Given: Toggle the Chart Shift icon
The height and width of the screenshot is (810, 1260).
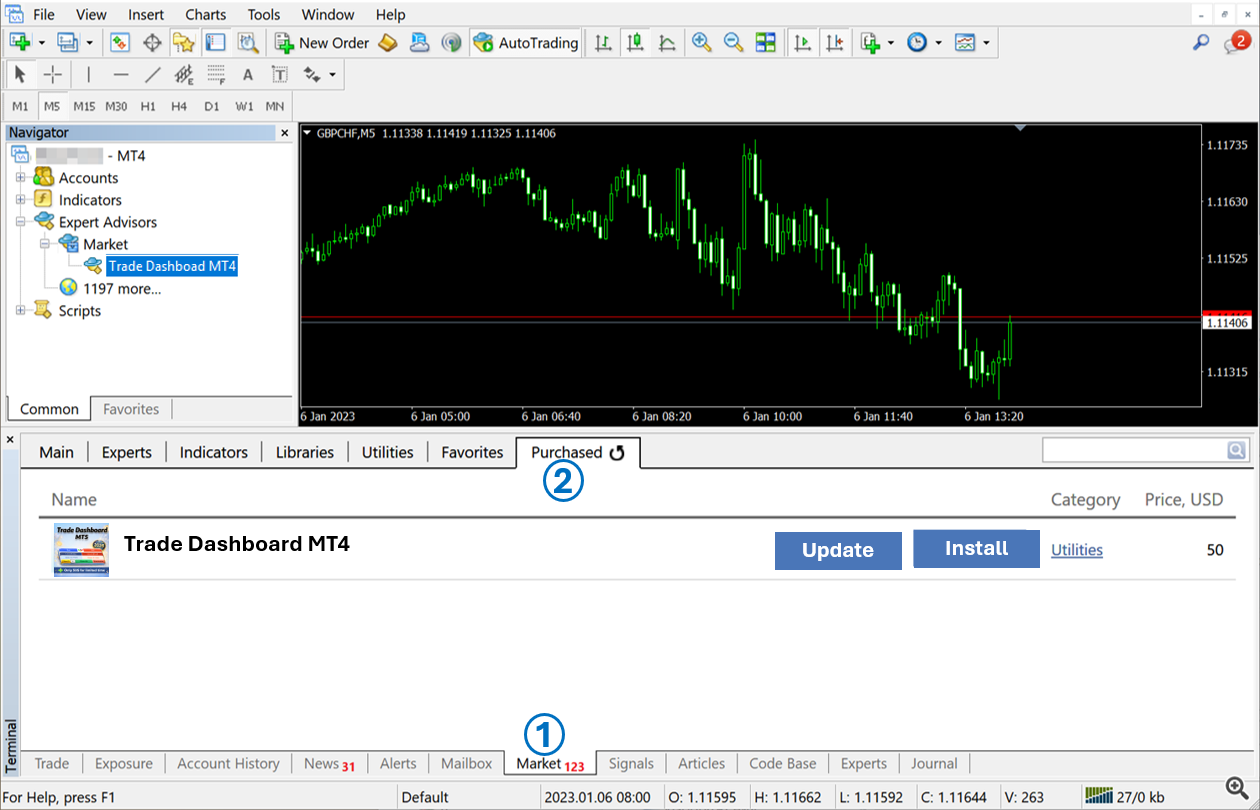Looking at the screenshot, I should point(834,42).
